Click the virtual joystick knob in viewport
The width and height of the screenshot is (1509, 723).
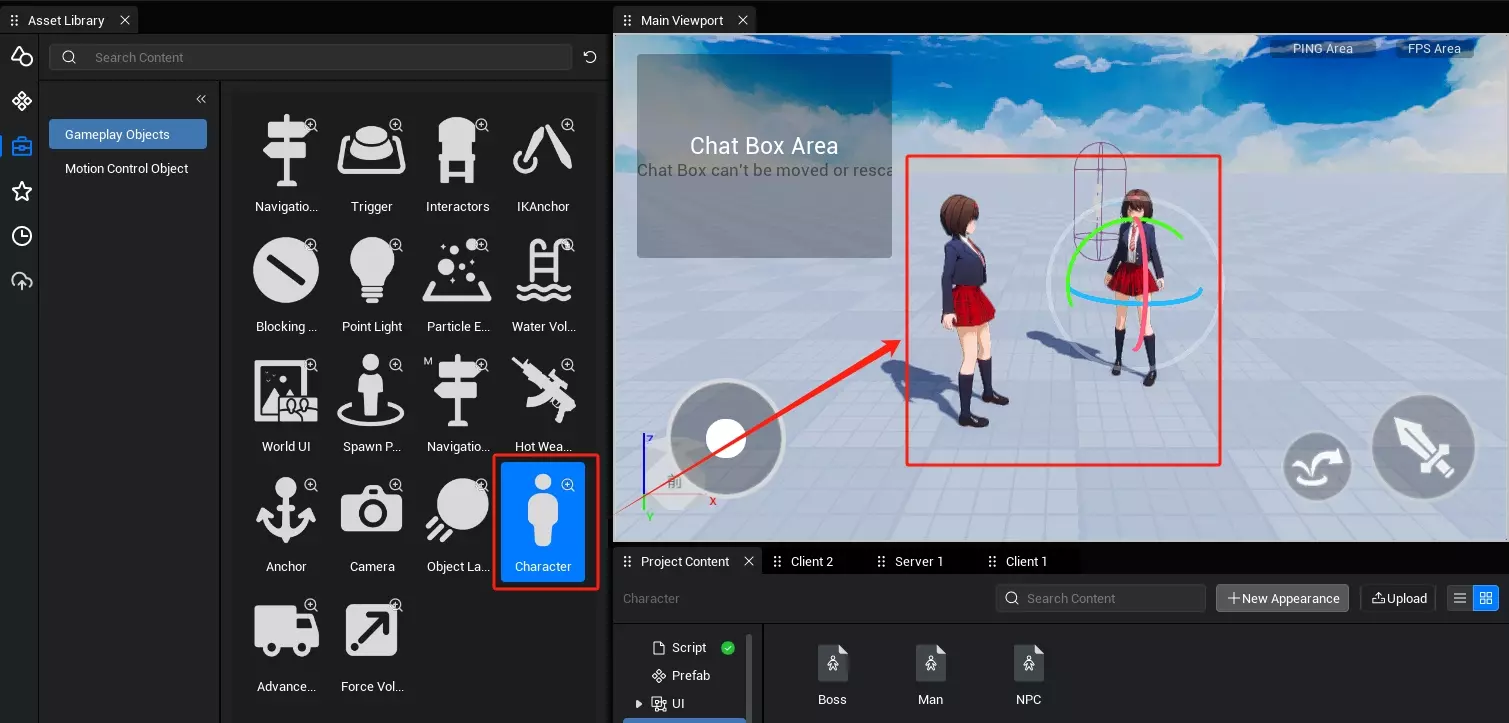click(x=725, y=438)
